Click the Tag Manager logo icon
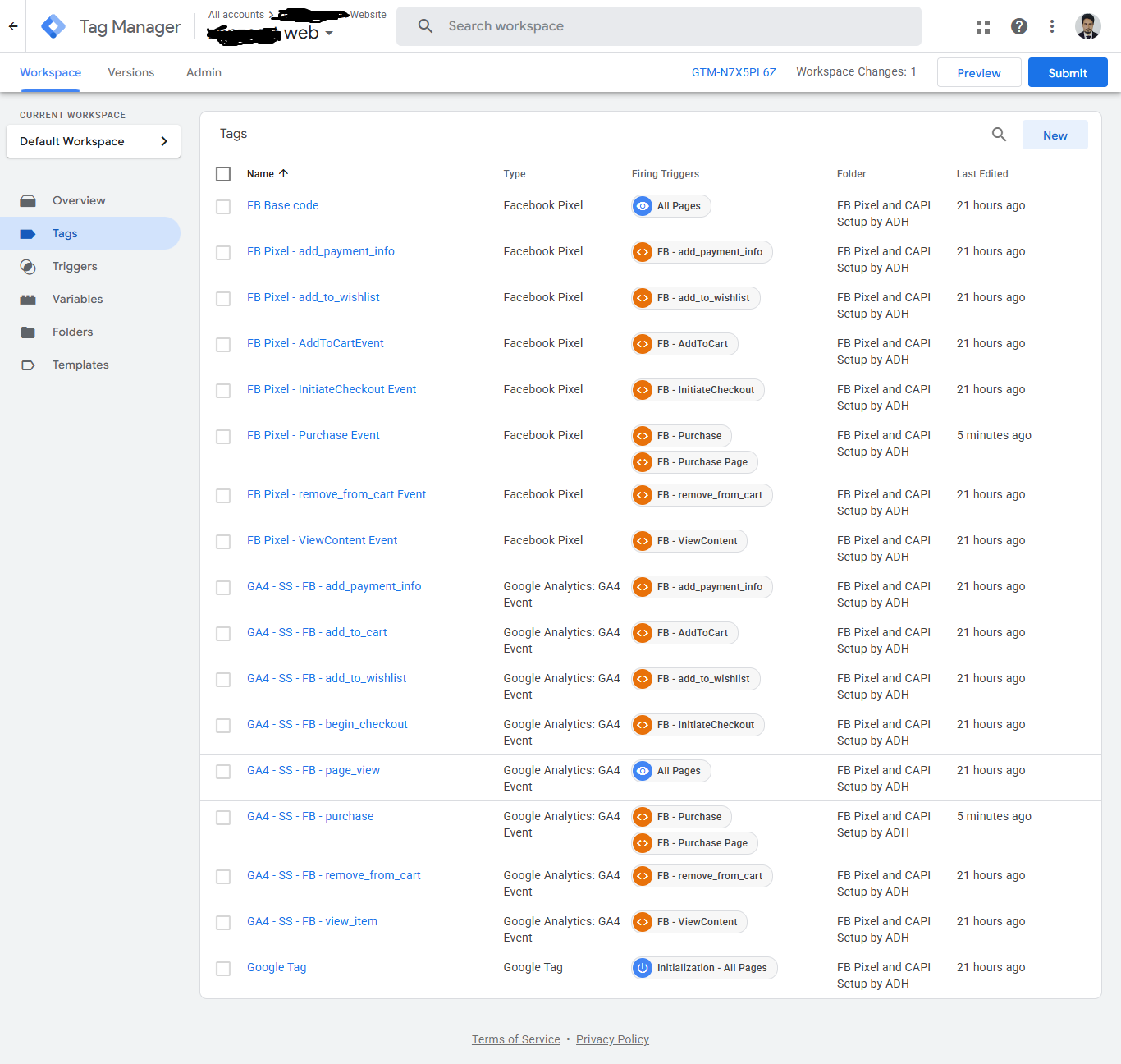 53,26
